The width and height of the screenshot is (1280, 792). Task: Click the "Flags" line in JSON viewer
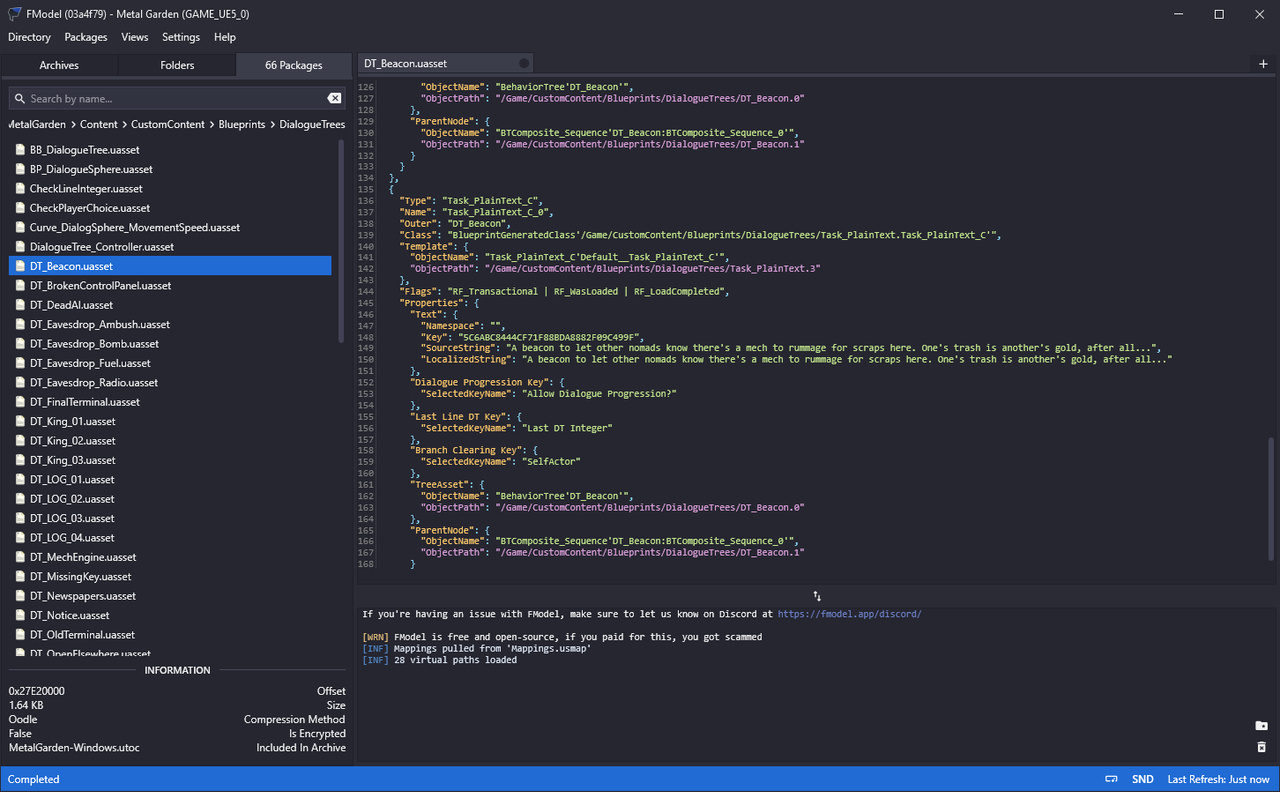click(565, 291)
